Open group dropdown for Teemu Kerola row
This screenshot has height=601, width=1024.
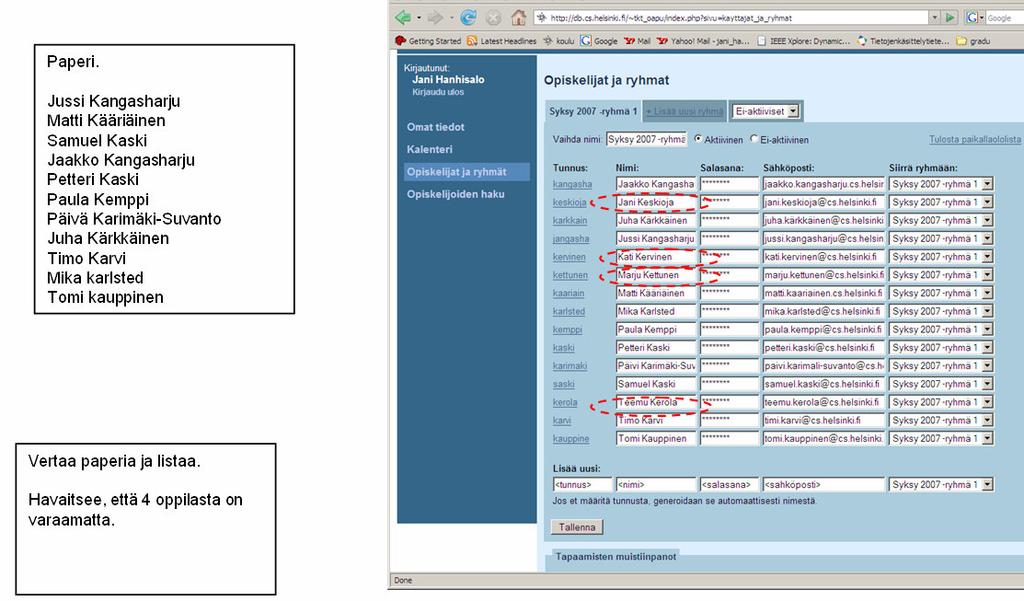[x=987, y=402]
